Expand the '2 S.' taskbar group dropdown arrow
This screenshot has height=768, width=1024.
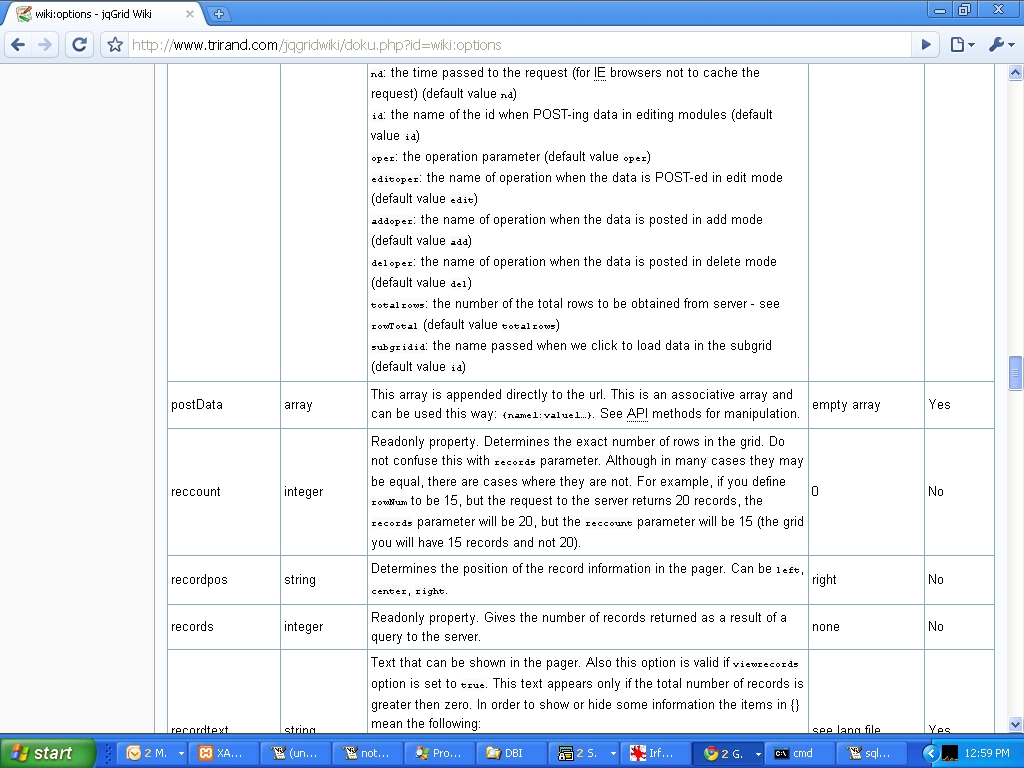pyautogui.click(x=613, y=753)
